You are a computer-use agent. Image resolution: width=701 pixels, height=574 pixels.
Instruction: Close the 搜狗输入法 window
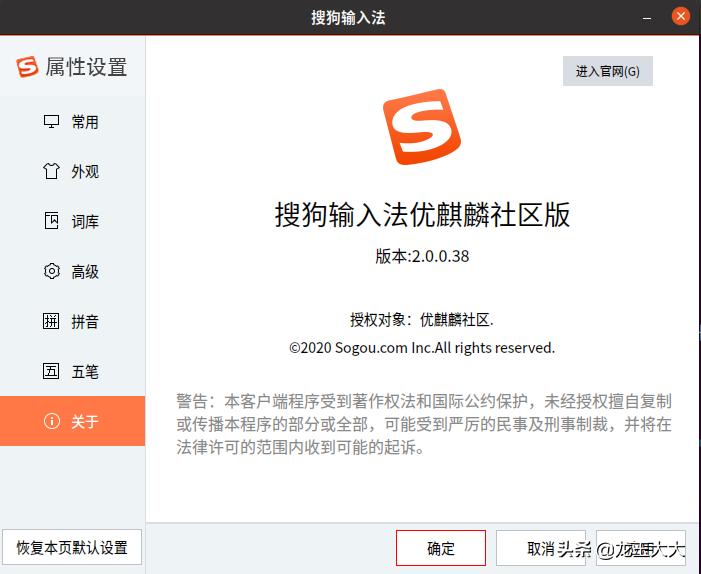pyautogui.click(x=680, y=17)
